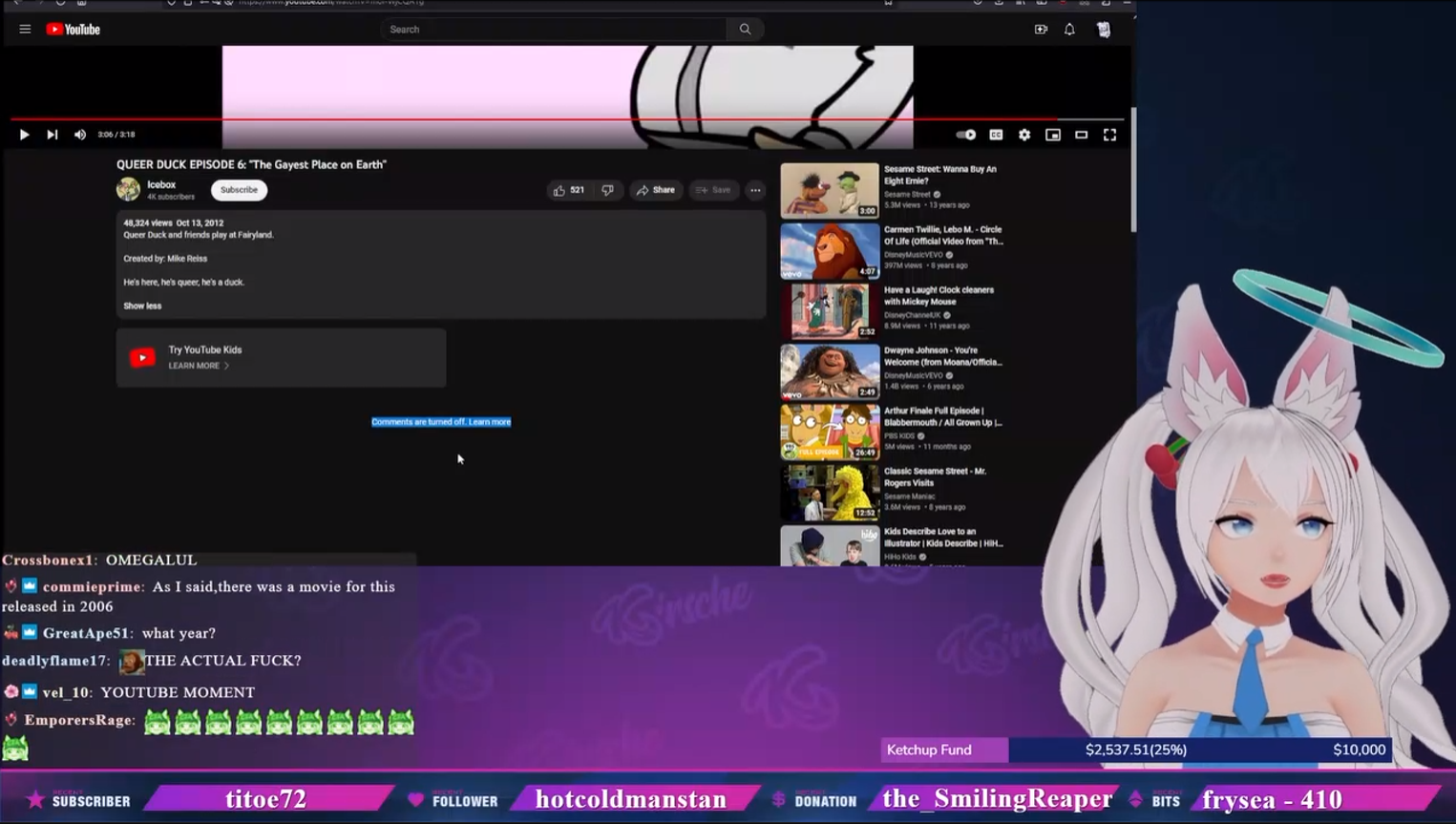The image size is (1456, 824).
Task: Seek on the red video progress bar
Action: (x=567, y=119)
